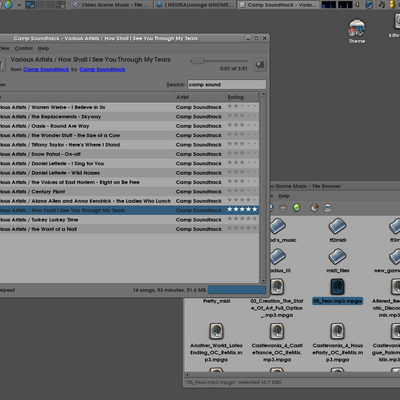
Task: Select song 'Daniel Letterle - I Sing for You'
Action: coord(129,163)
